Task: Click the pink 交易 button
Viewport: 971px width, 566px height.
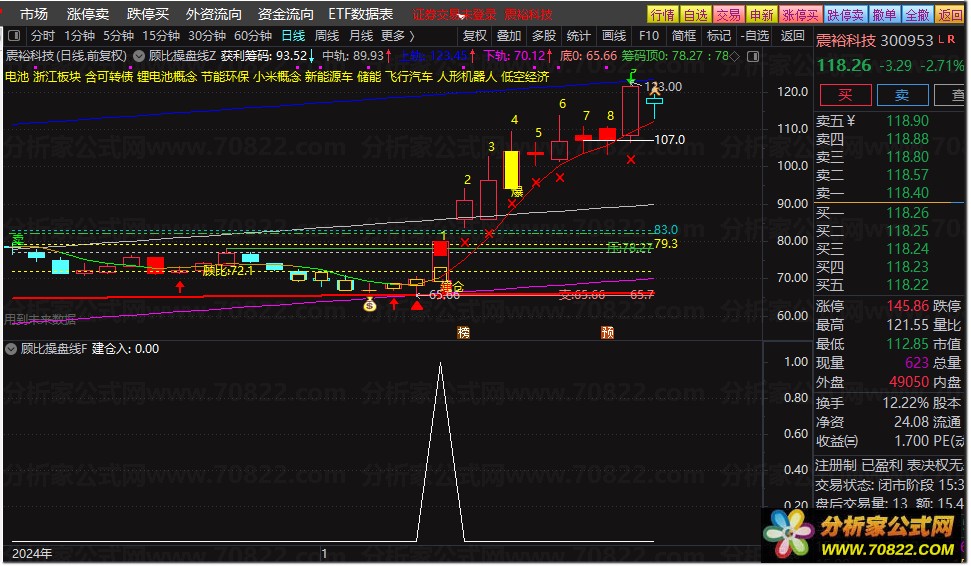Action: [728, 14]
